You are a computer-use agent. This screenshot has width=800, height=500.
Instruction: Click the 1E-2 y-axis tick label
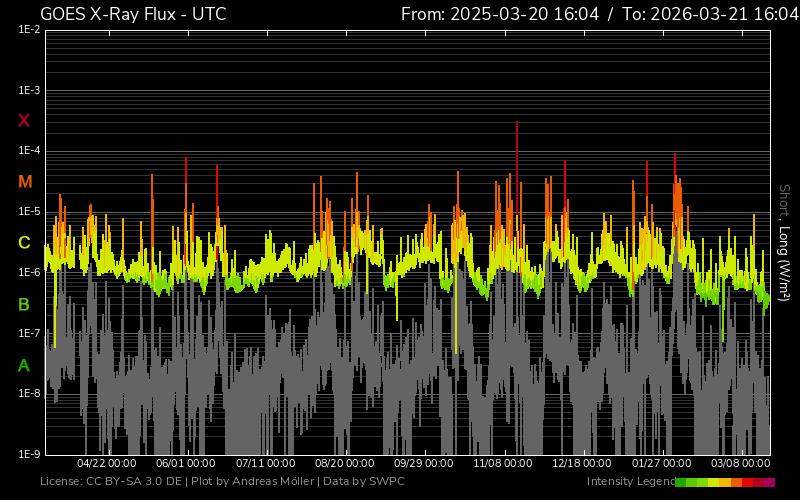click(x=29, y=30)
